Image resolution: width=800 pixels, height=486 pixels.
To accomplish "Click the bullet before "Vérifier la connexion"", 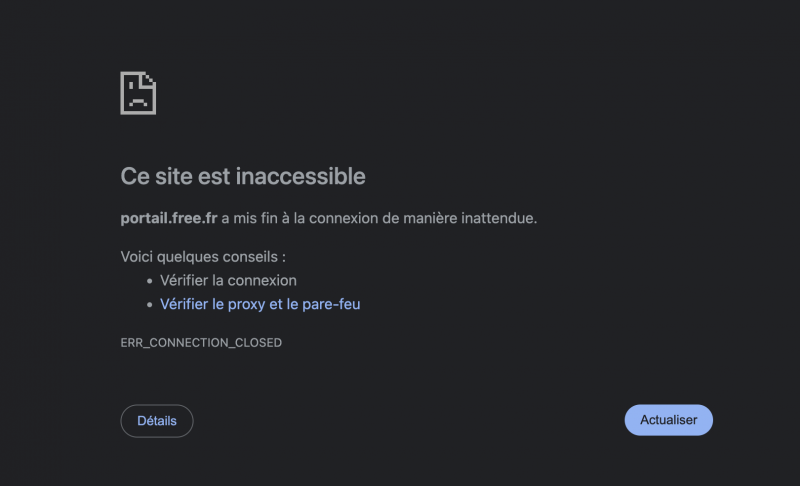I will tap(149, 282).
